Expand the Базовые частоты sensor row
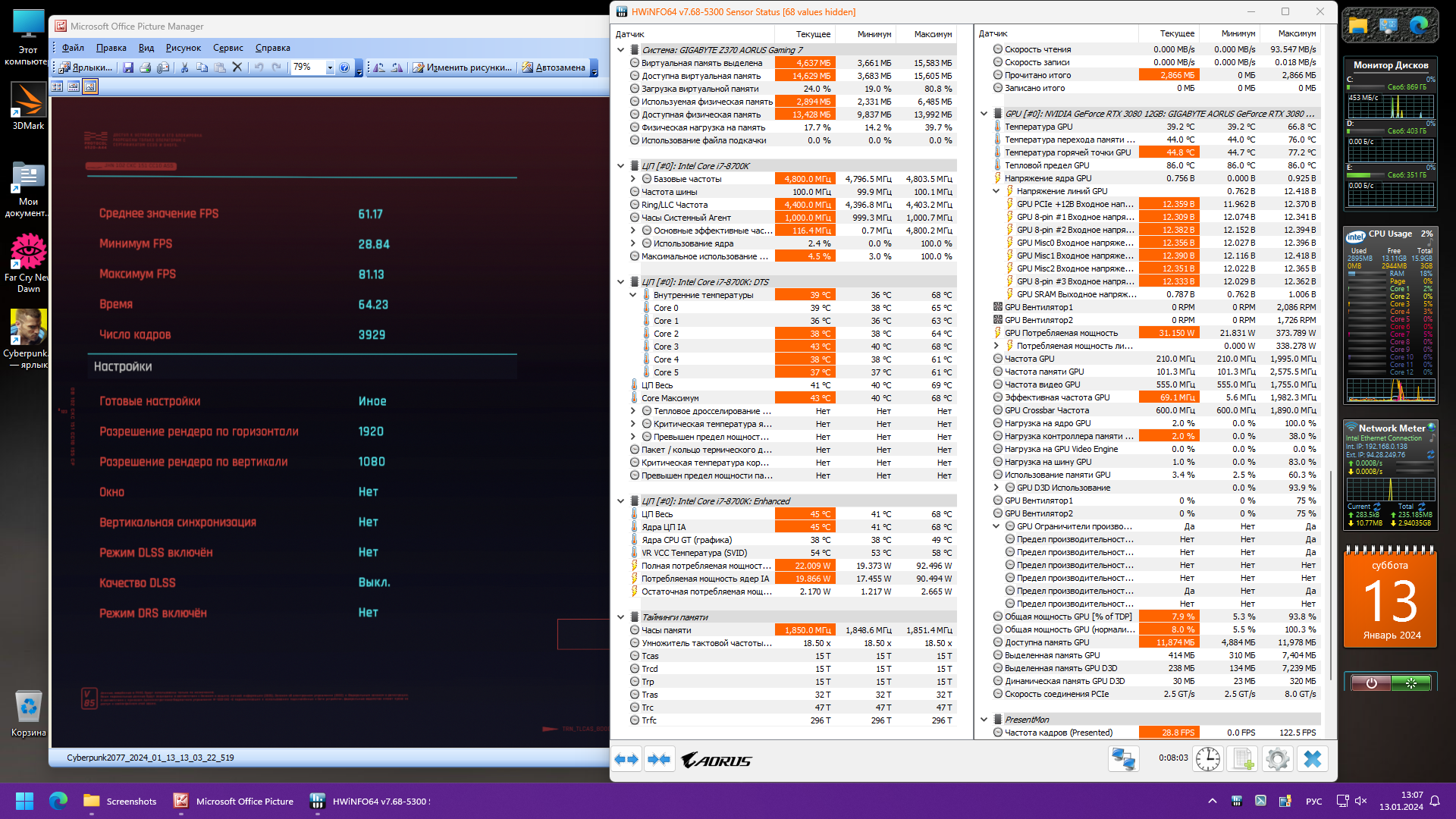This screenshot has height=819, width=1456. click(x=633, y=179)
